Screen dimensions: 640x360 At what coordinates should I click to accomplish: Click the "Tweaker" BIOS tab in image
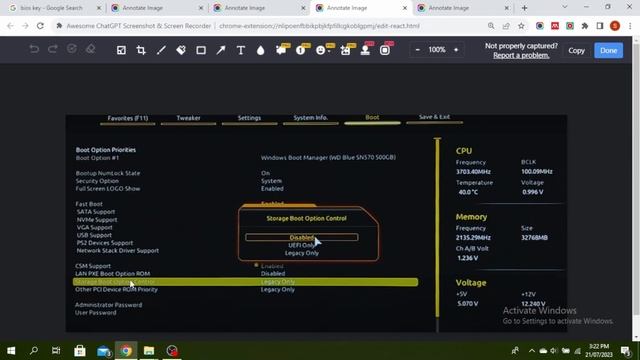188,118
